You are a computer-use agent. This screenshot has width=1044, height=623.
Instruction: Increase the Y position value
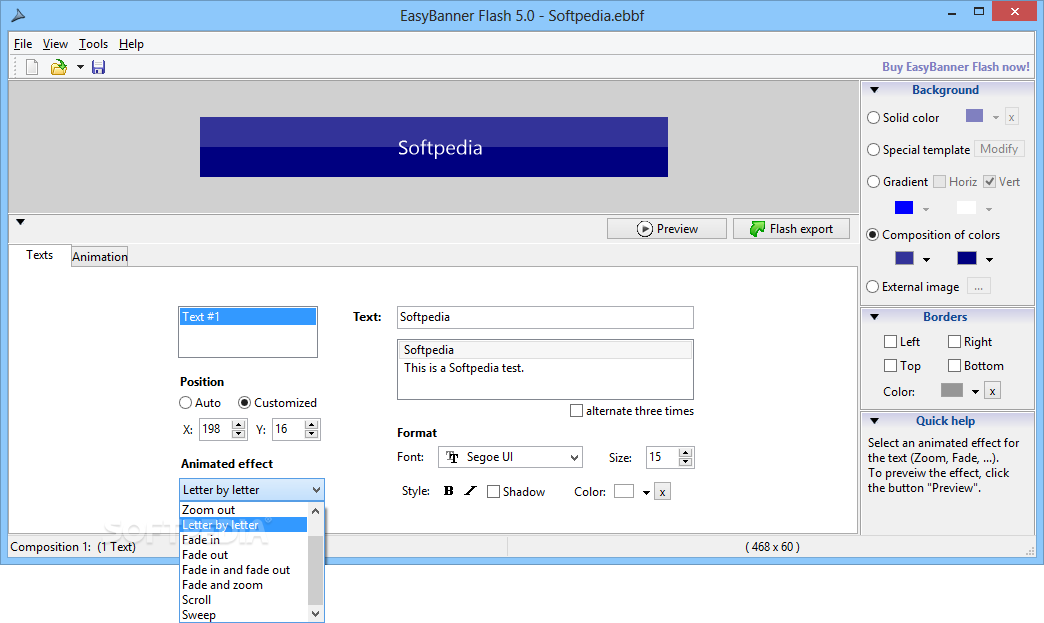click(x=312, y=424)
